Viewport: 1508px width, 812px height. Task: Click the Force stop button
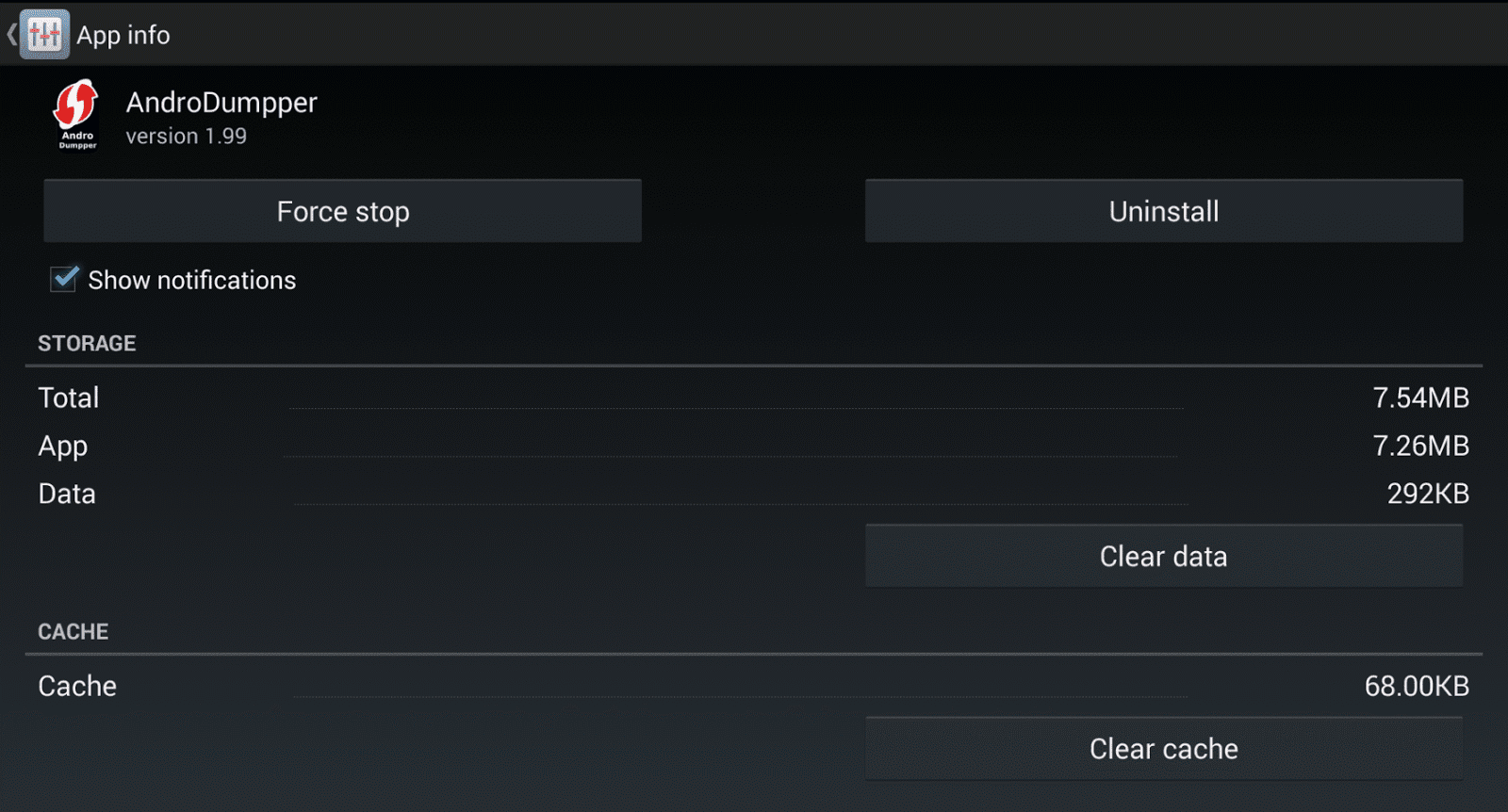point(343,211)
